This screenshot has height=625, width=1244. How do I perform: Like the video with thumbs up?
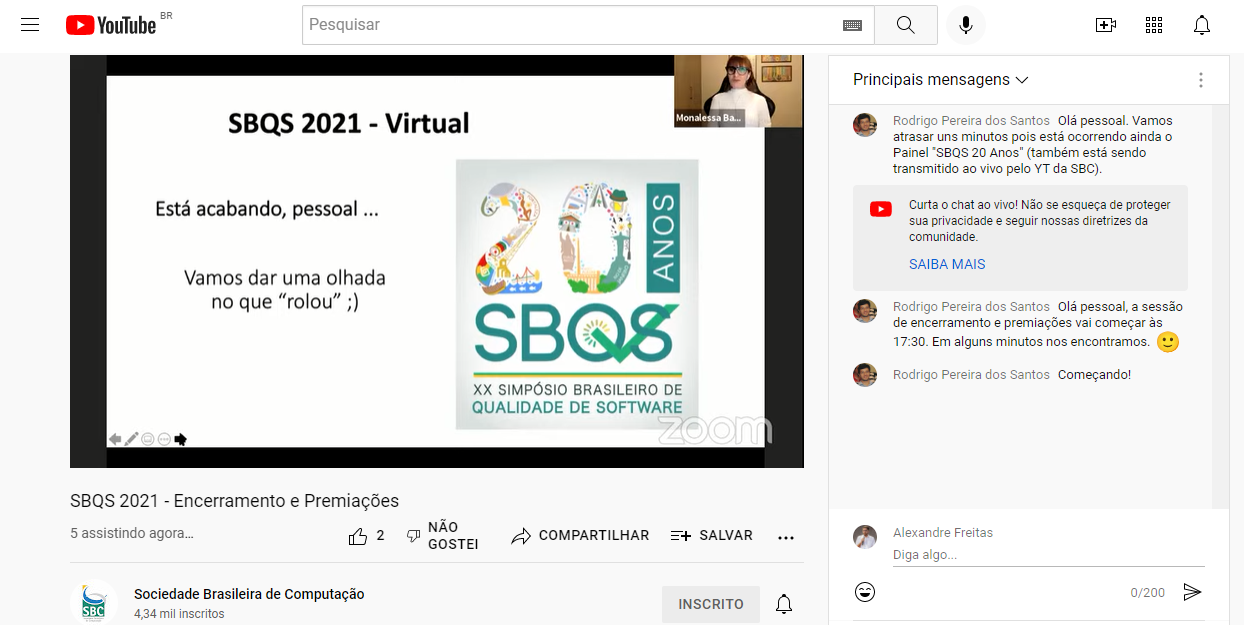click(x=358, y=536)
